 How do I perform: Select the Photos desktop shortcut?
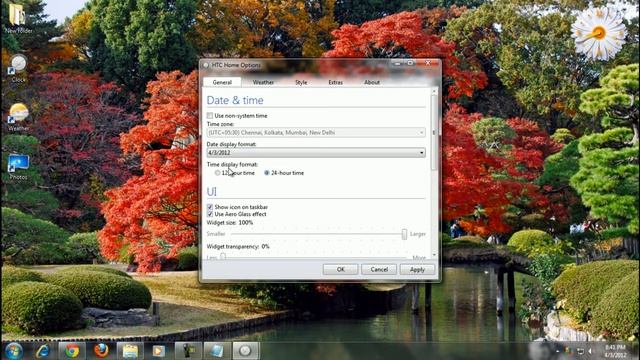(x=18, y=167)
